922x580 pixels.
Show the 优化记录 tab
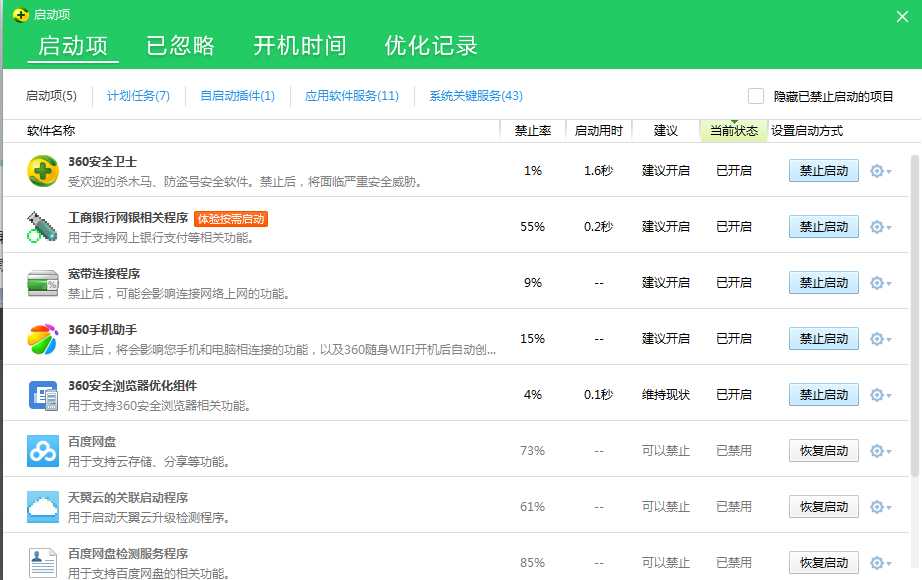click(431, 45)
